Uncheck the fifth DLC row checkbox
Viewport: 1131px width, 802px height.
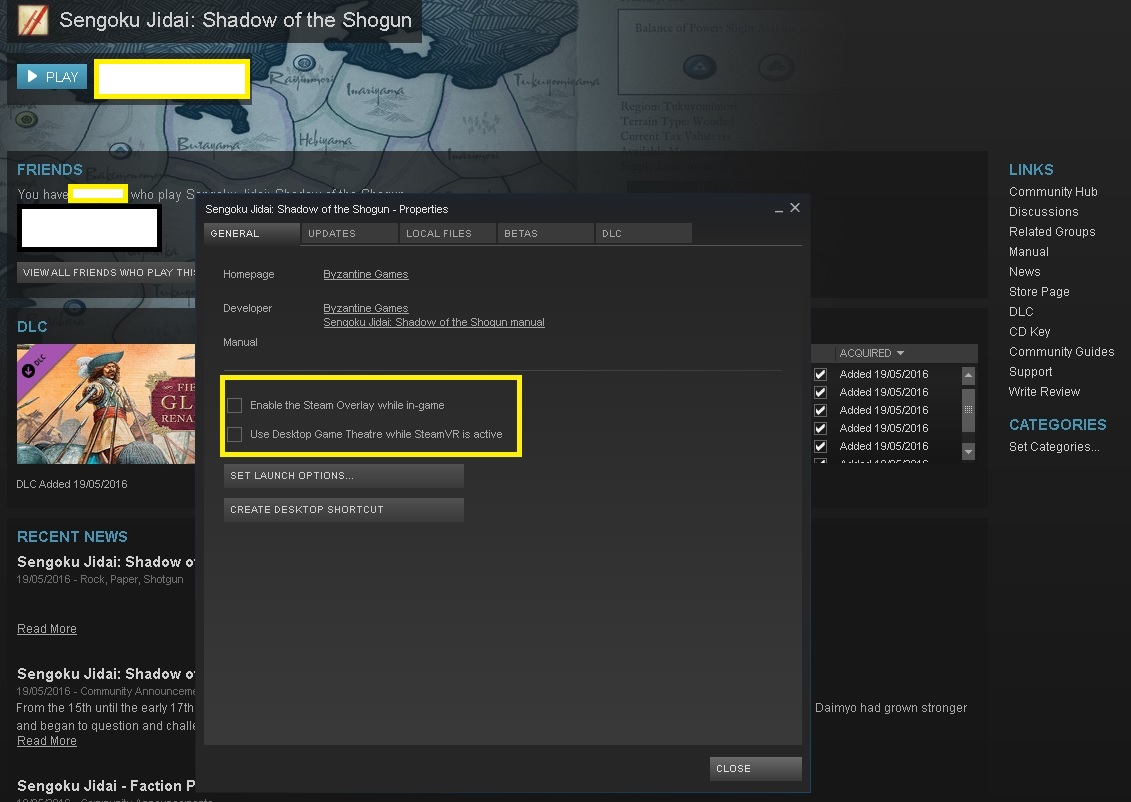click(x=820, y=446)
